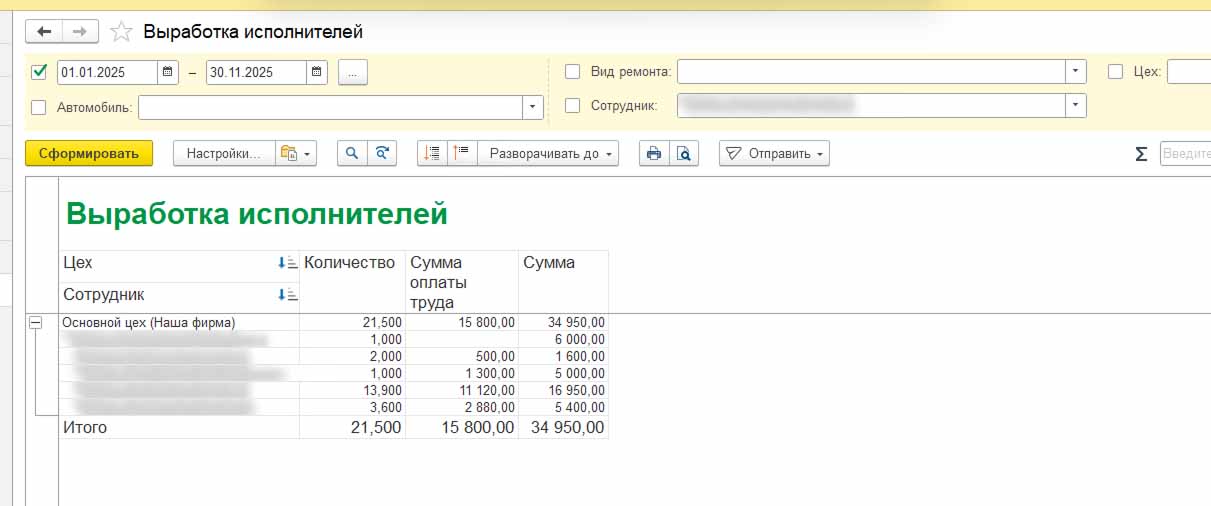Enable the Автомобиль filter checkbox
Screen dimensions: 1211x506
tap(40, 107)
